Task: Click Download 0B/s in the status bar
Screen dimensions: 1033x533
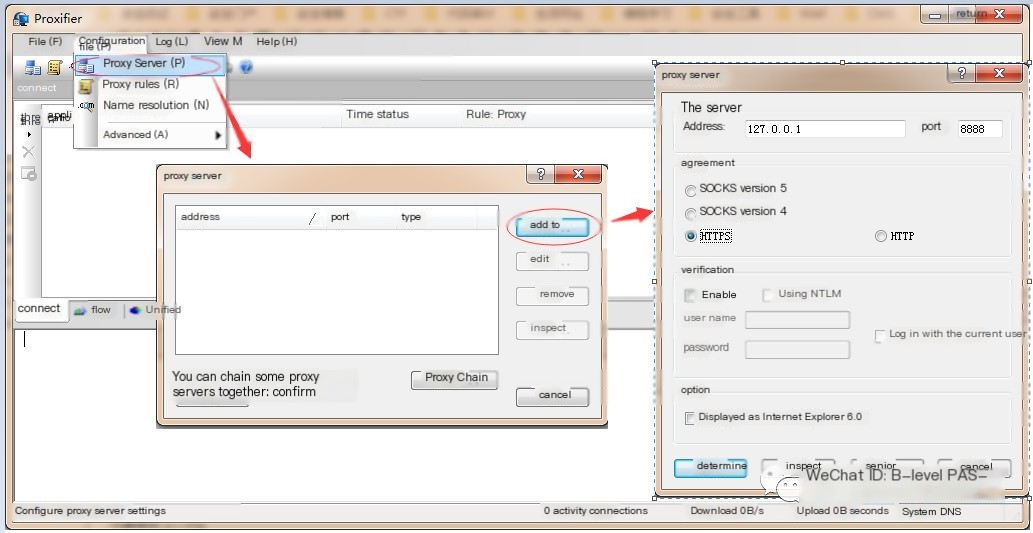Action: tap(727, 511)
